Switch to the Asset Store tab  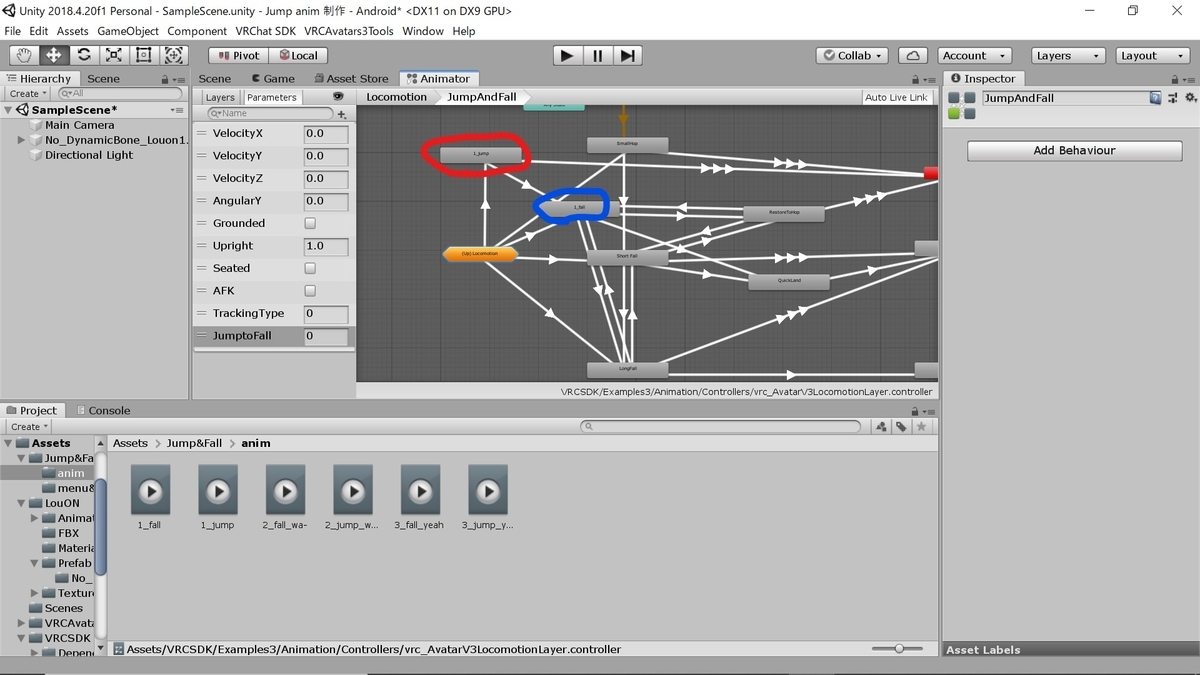pos(350,78)
